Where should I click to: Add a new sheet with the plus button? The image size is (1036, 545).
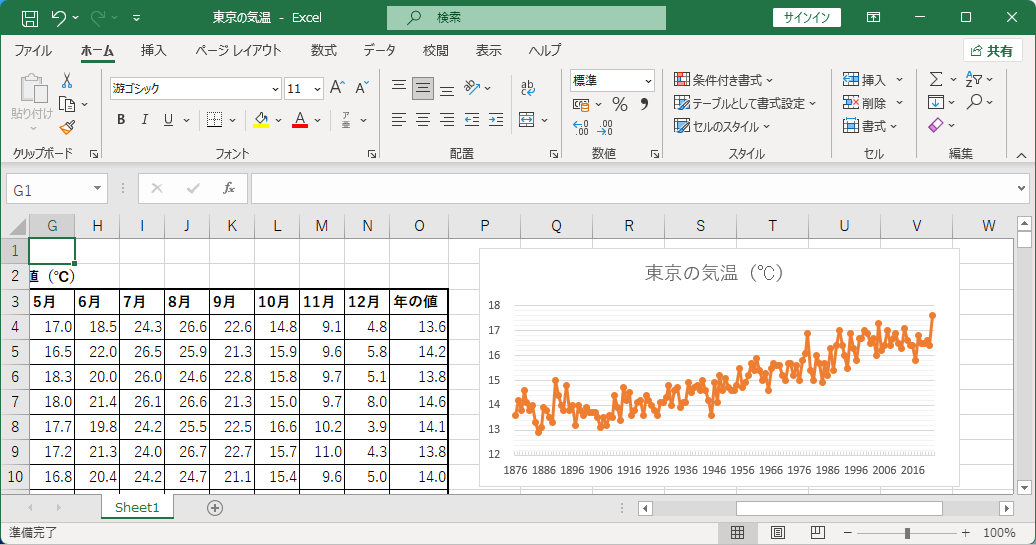[215, 507]
